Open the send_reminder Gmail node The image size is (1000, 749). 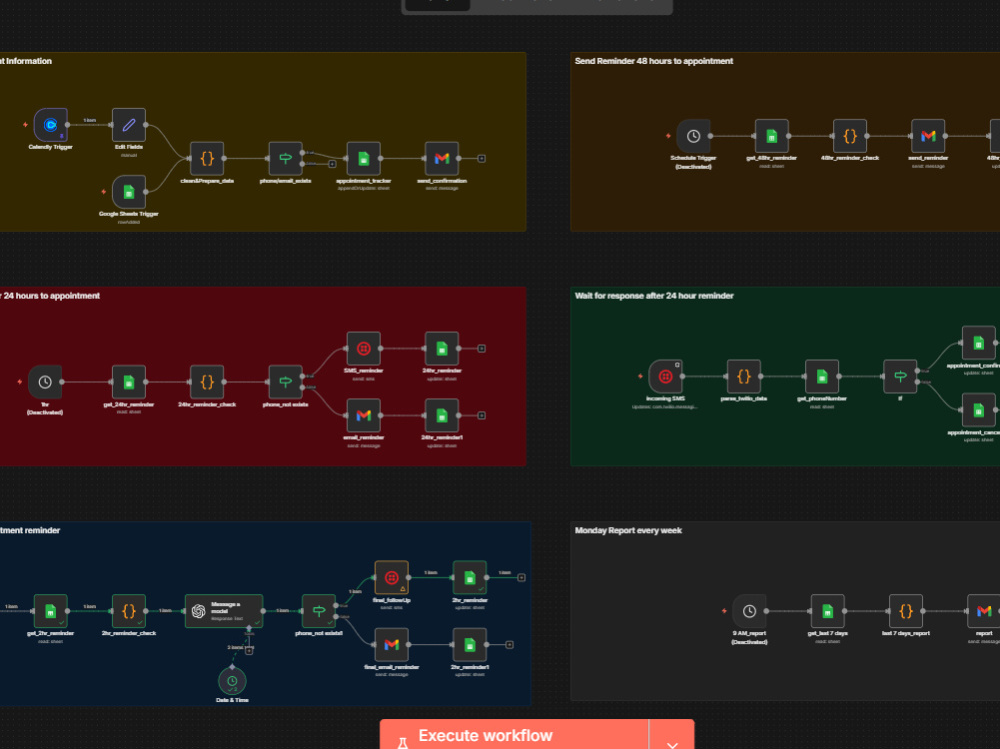928,136
